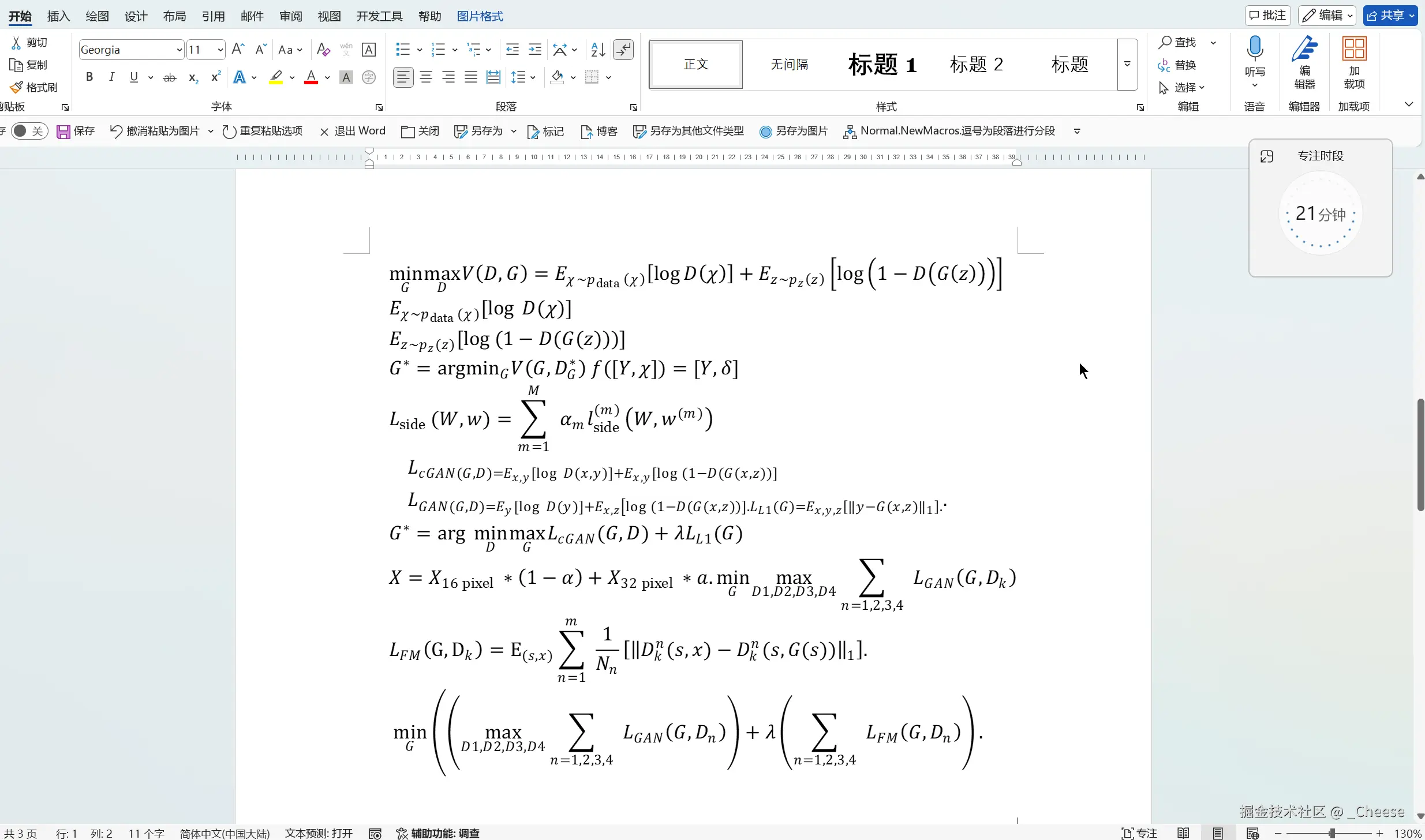The image size is (1425, 840).
Task: Click the zoom slider in status bar
Action: tap(1332, 834)
